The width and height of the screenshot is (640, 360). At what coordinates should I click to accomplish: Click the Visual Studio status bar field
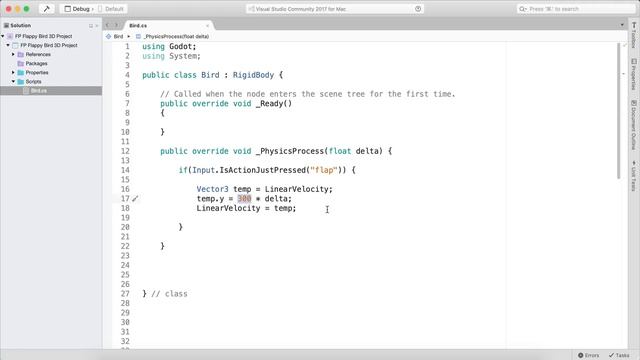coord(335,9)
